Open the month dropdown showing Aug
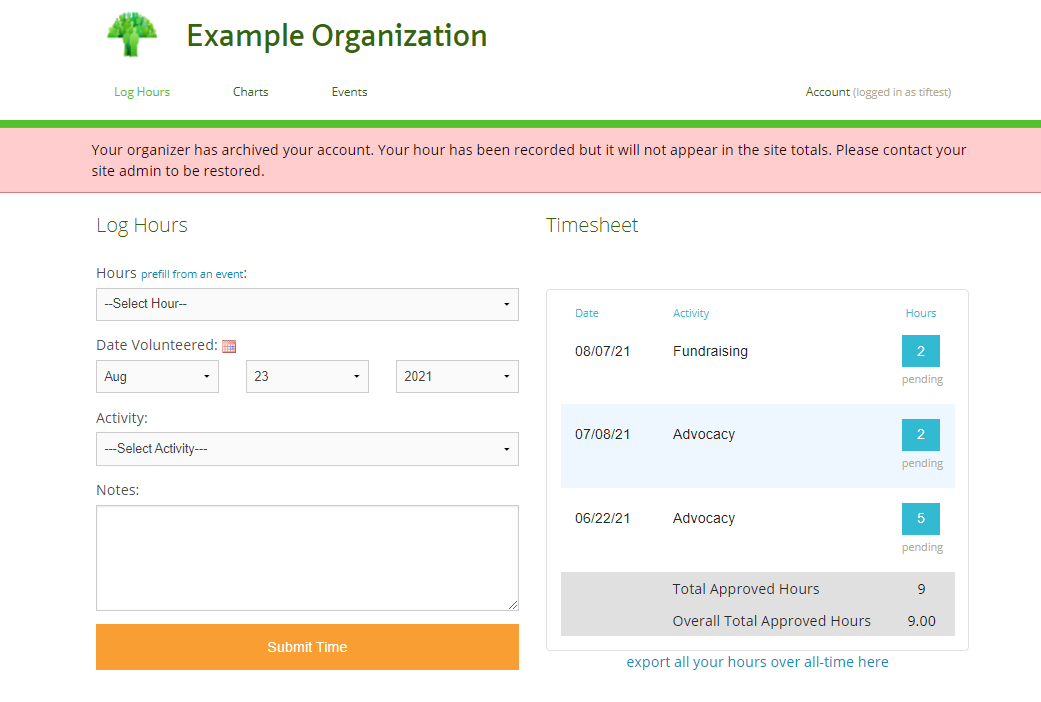The width and height of the screenshot is (1041, 702). [157, 377]
